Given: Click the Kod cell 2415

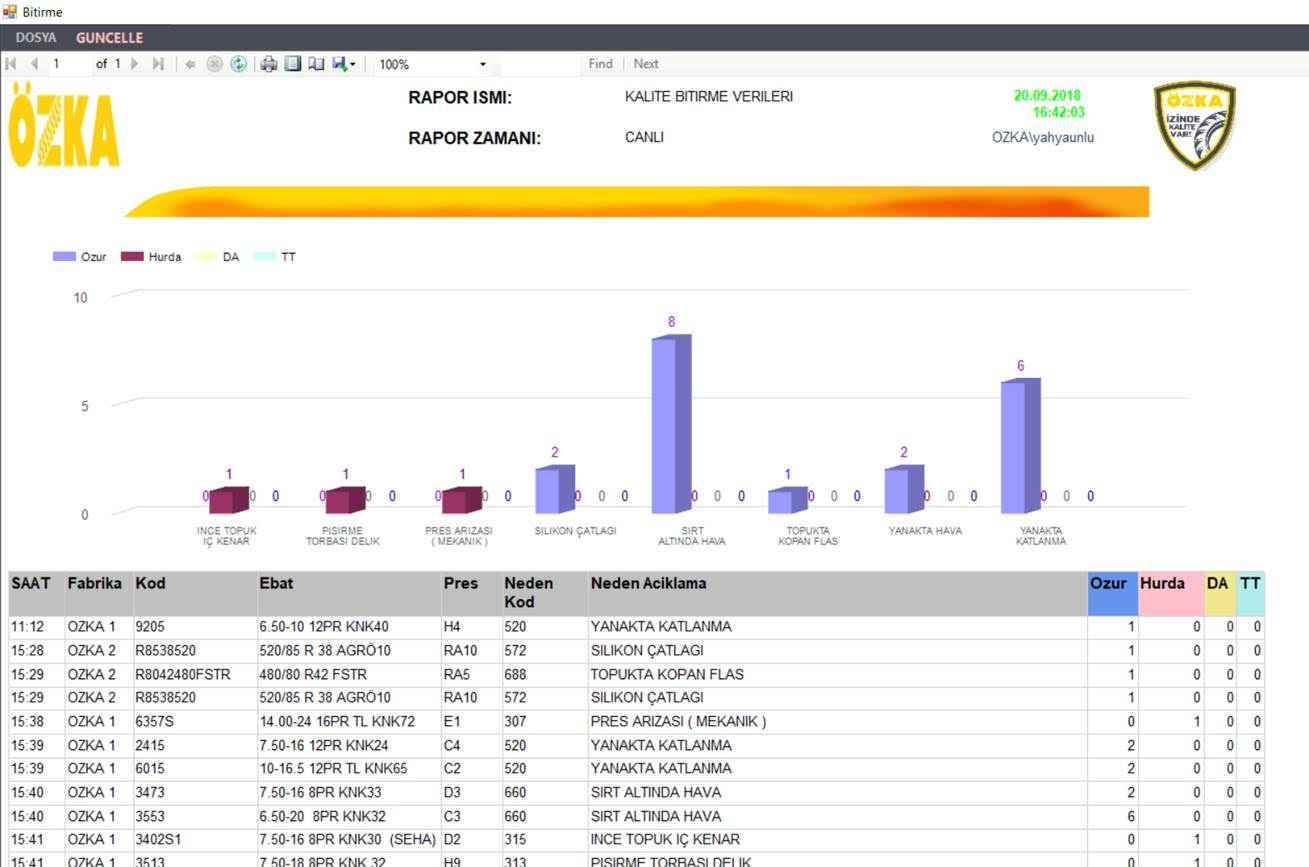Looking at the screenshot, I should (x=194, y=745).
